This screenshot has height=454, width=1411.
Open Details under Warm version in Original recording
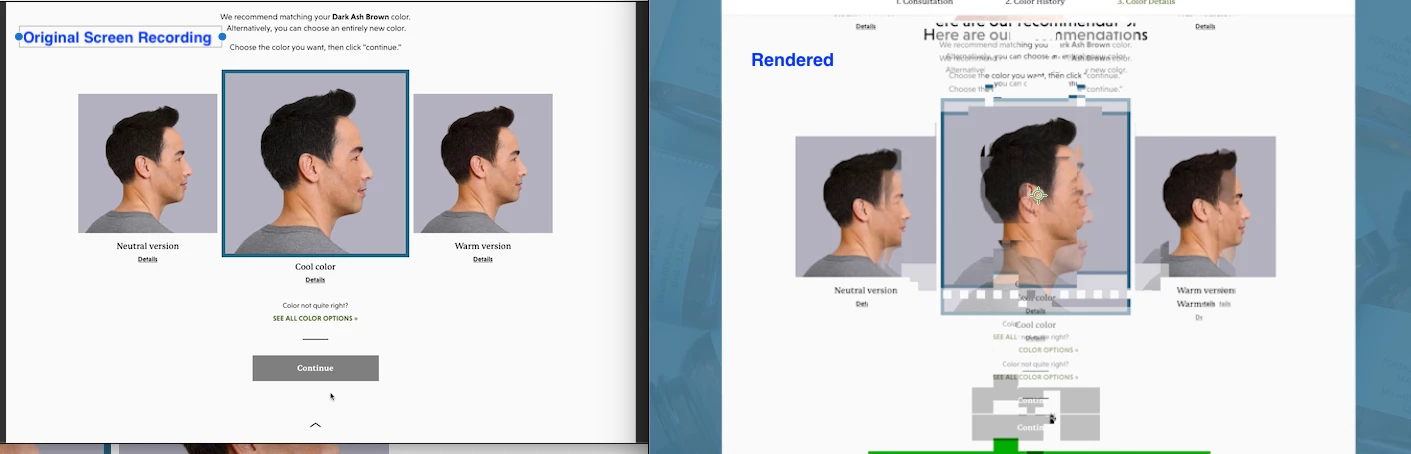coord(483,259)
